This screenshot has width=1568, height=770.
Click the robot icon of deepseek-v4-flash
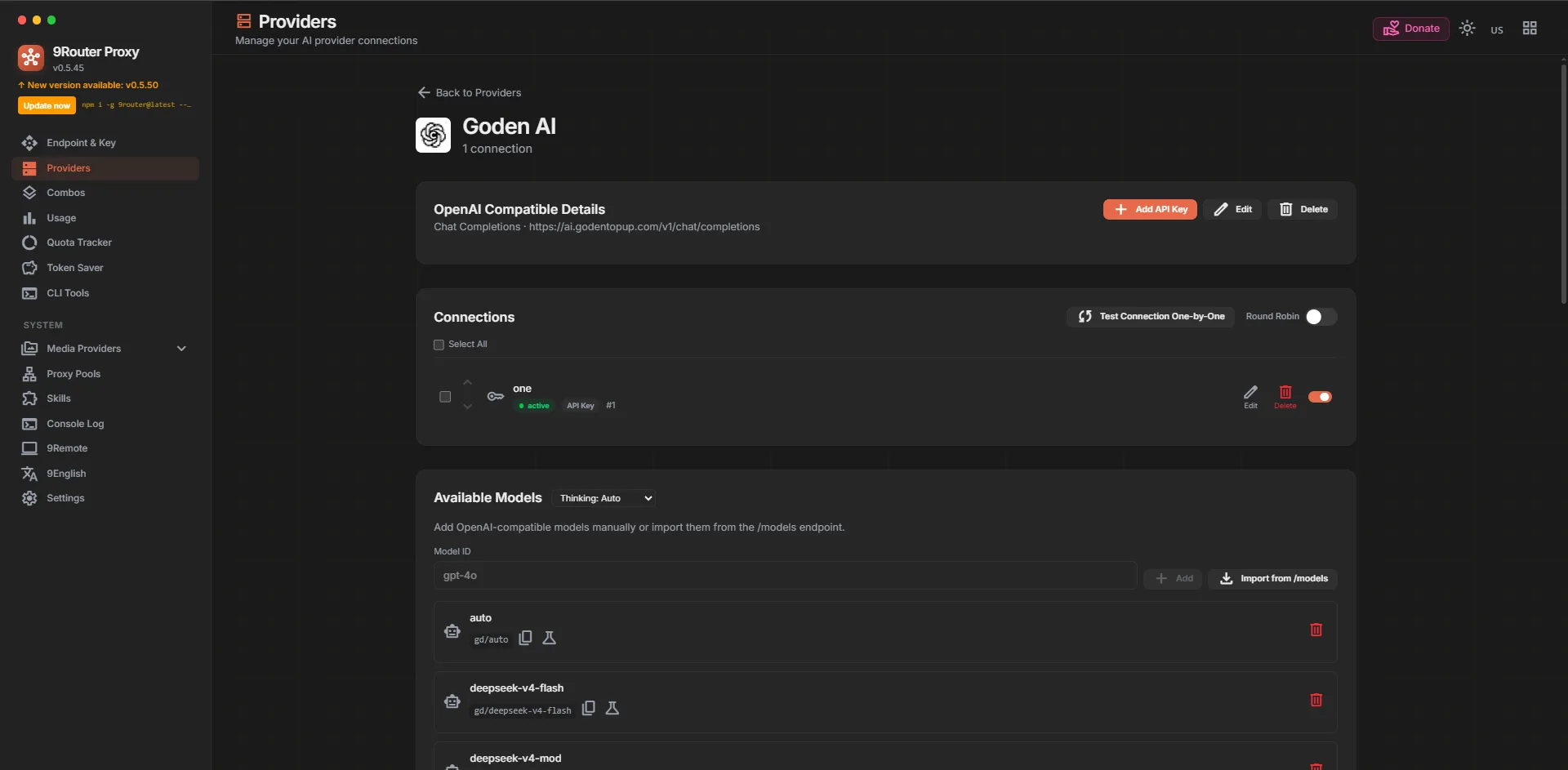452,701
